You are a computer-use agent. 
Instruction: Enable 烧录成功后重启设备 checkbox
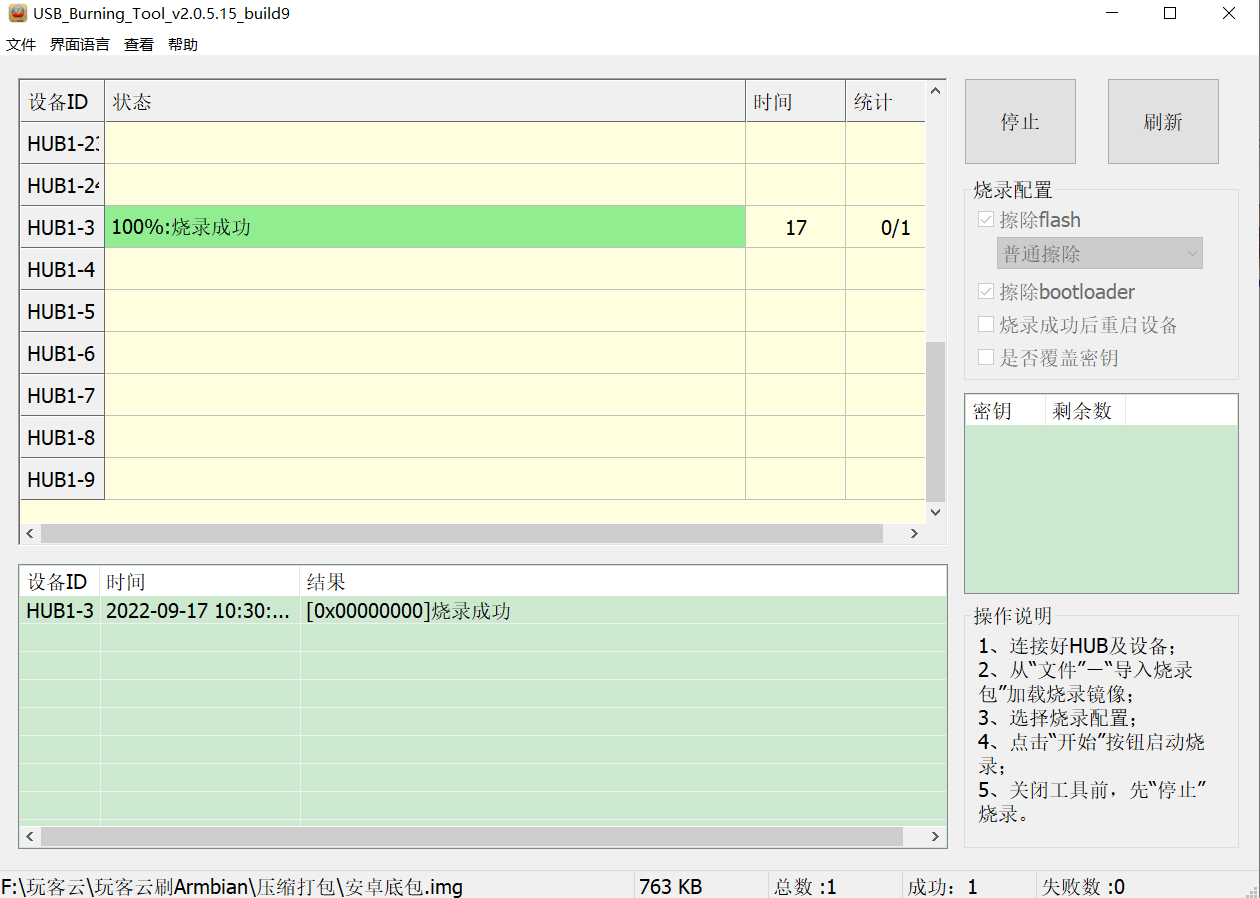[x=986, y=325]
